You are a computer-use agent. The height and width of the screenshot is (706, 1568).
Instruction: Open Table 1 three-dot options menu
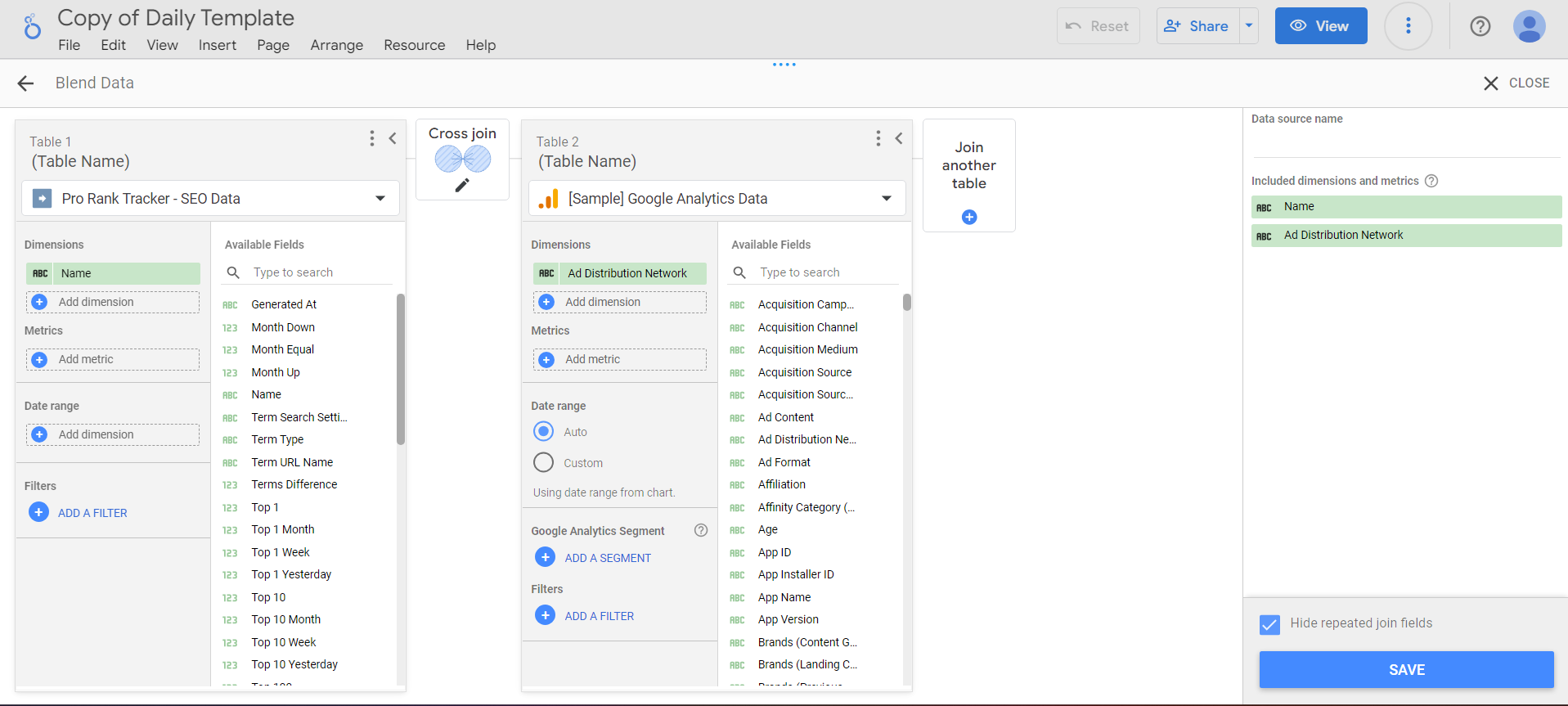click(x=372, y=138)
